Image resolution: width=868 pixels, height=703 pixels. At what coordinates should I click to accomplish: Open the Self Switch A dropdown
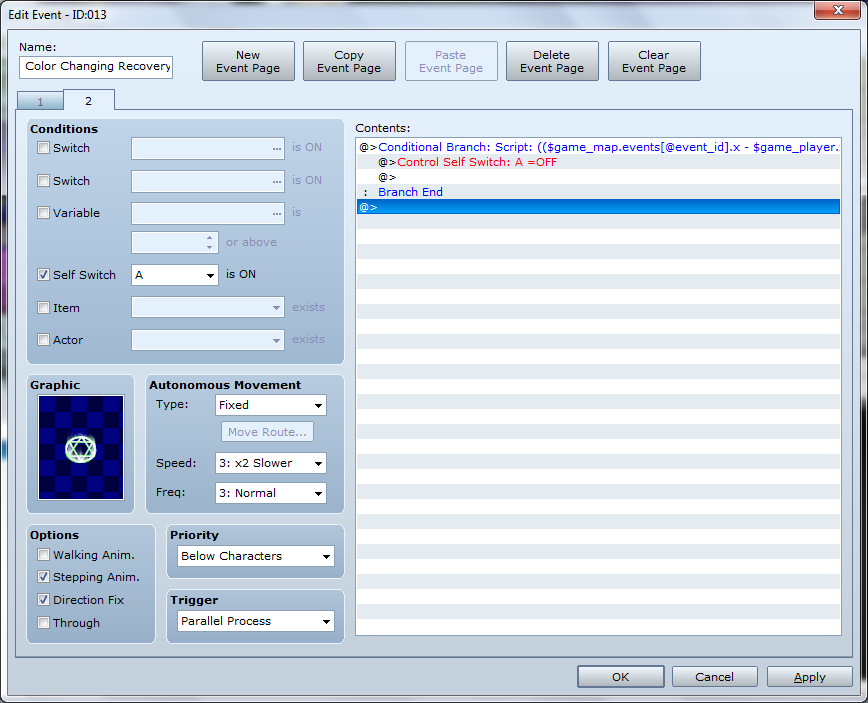click(175, 275)
